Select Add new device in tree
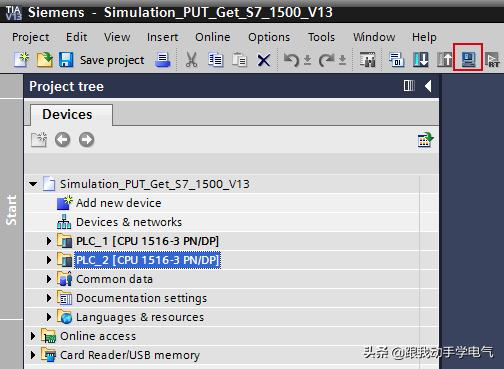 tap(118, 203)
